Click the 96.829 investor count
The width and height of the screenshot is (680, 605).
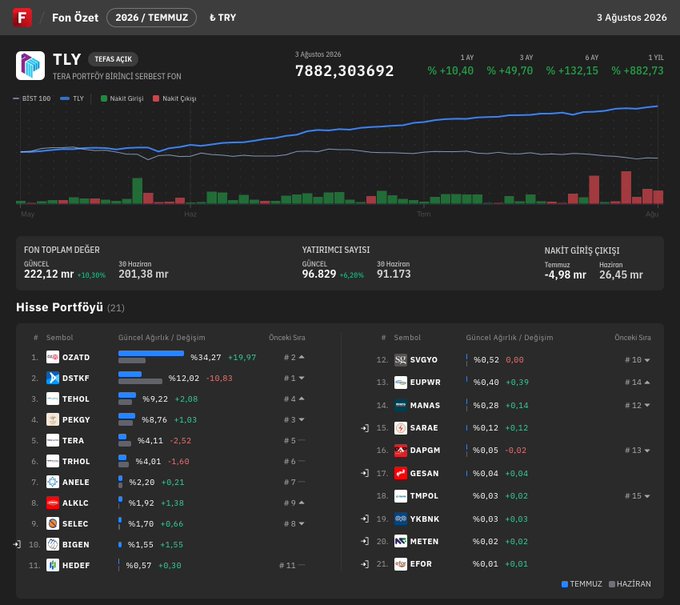319,274
